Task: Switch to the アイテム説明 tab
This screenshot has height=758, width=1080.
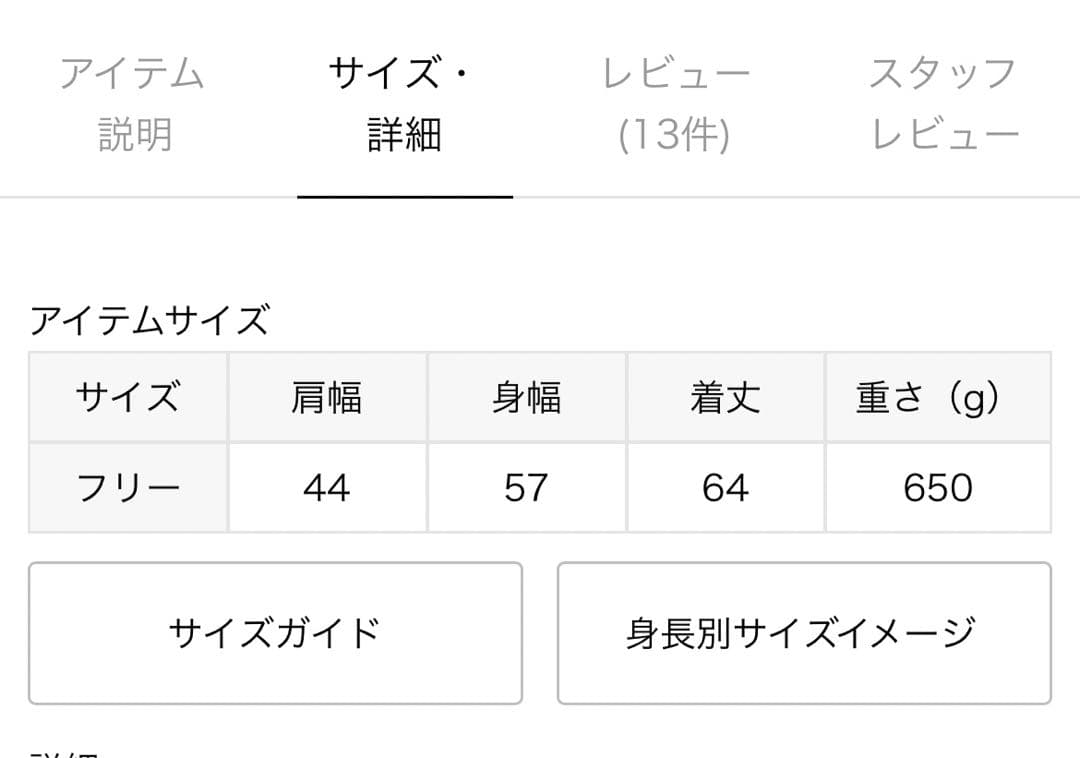Action: [x=133, y=103]
